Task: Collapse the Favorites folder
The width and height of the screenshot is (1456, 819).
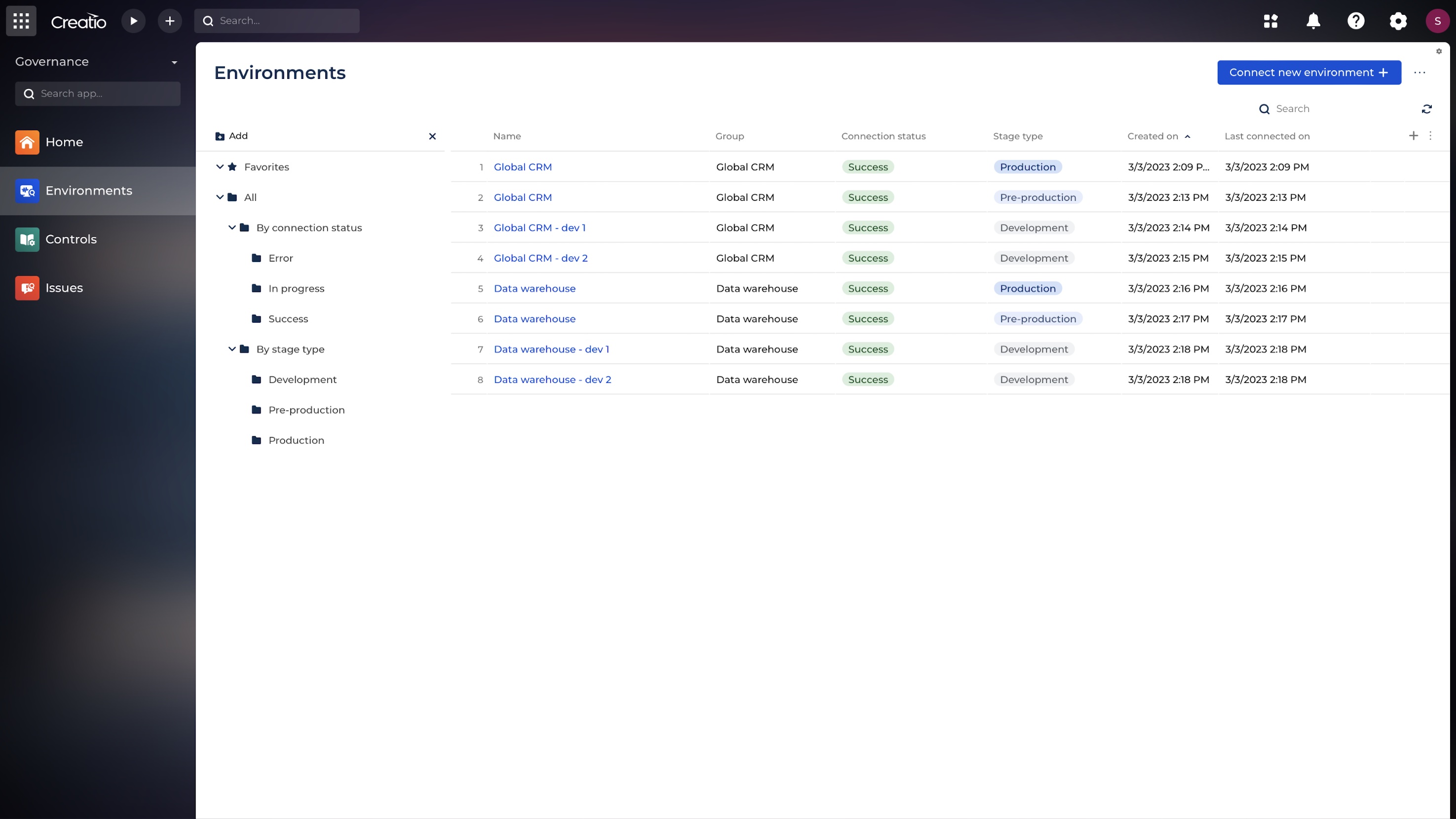Action: (221, 167)
